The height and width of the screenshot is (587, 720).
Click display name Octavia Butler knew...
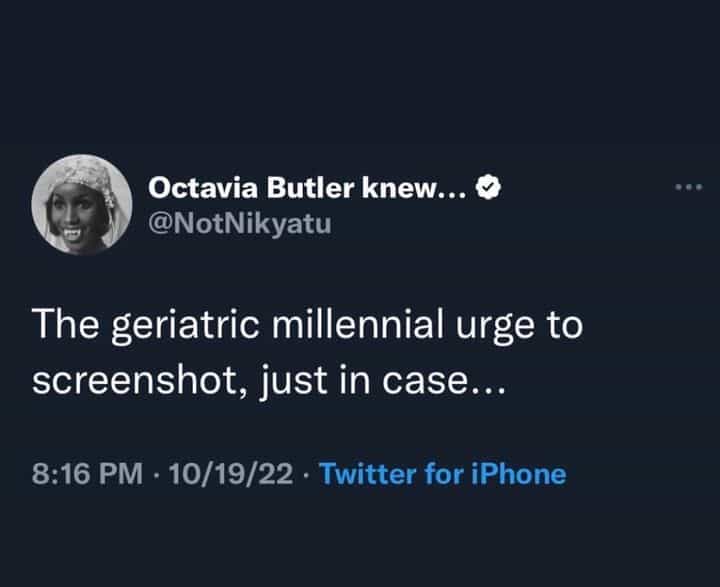pyautogui.click(x=306, y=187)
